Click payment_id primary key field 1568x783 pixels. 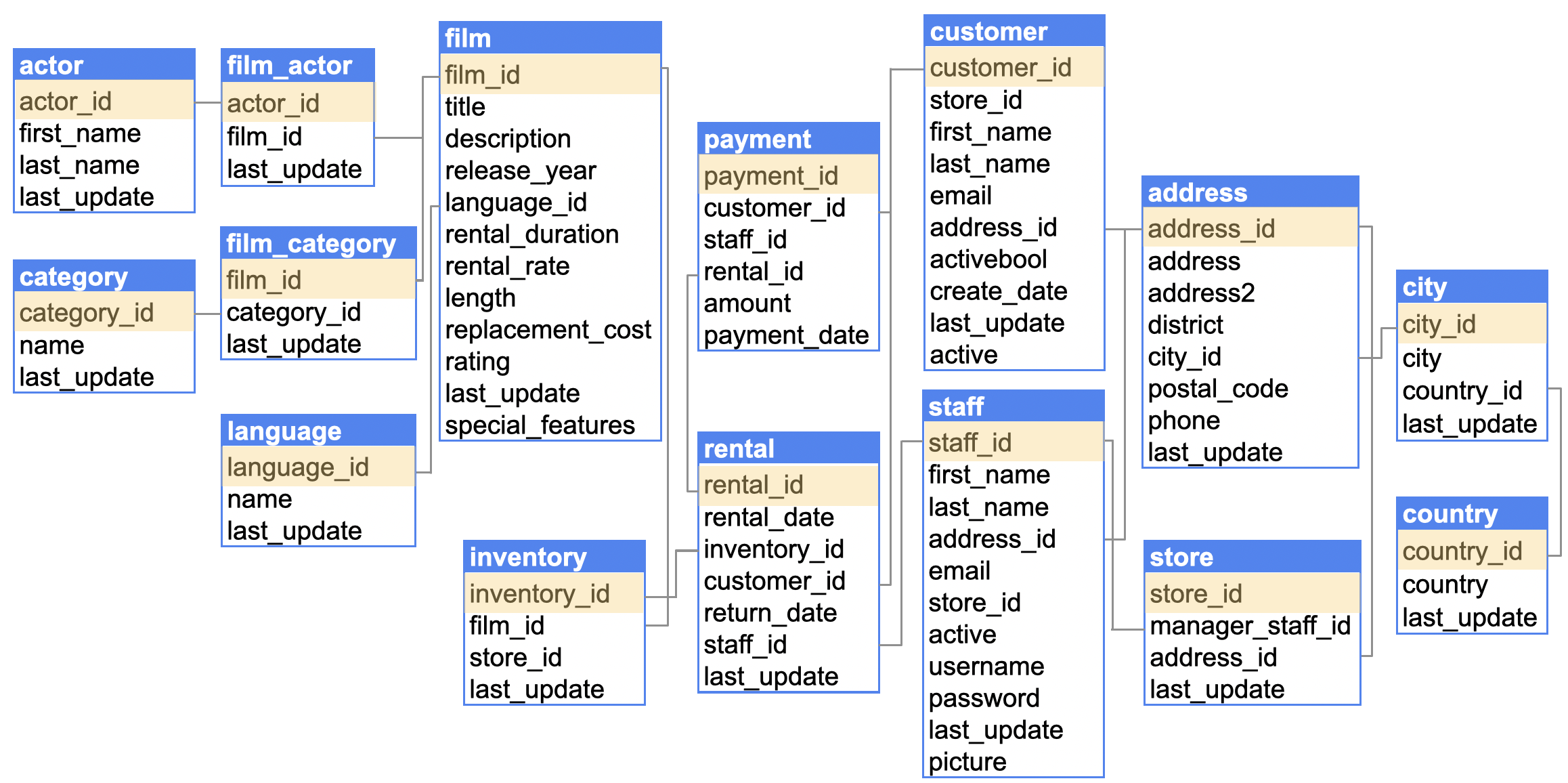(x=771, y=176)
